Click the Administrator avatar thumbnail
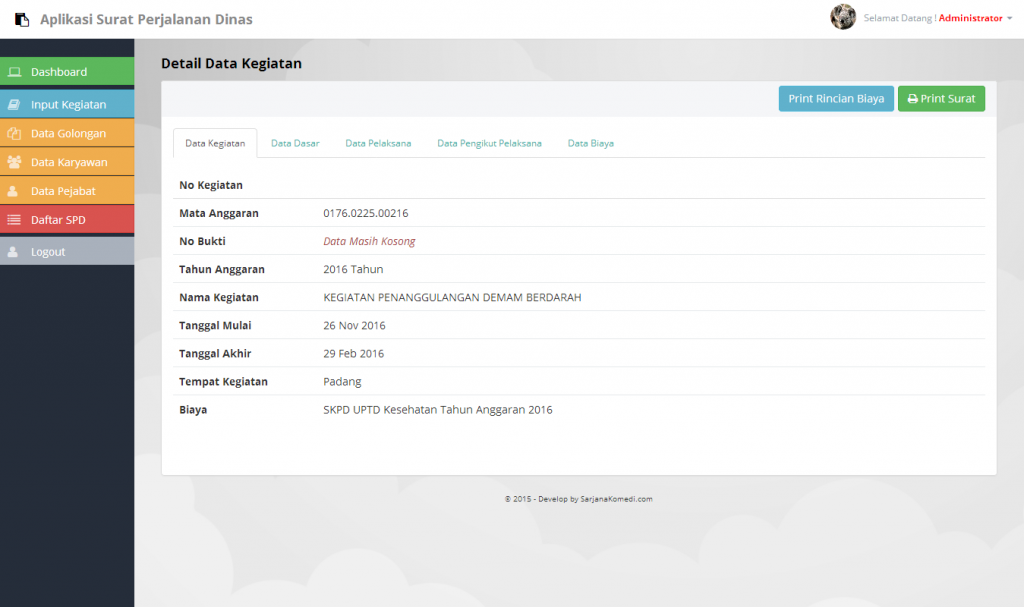This screenshot has height=607, width=1024. click(843, 17)
